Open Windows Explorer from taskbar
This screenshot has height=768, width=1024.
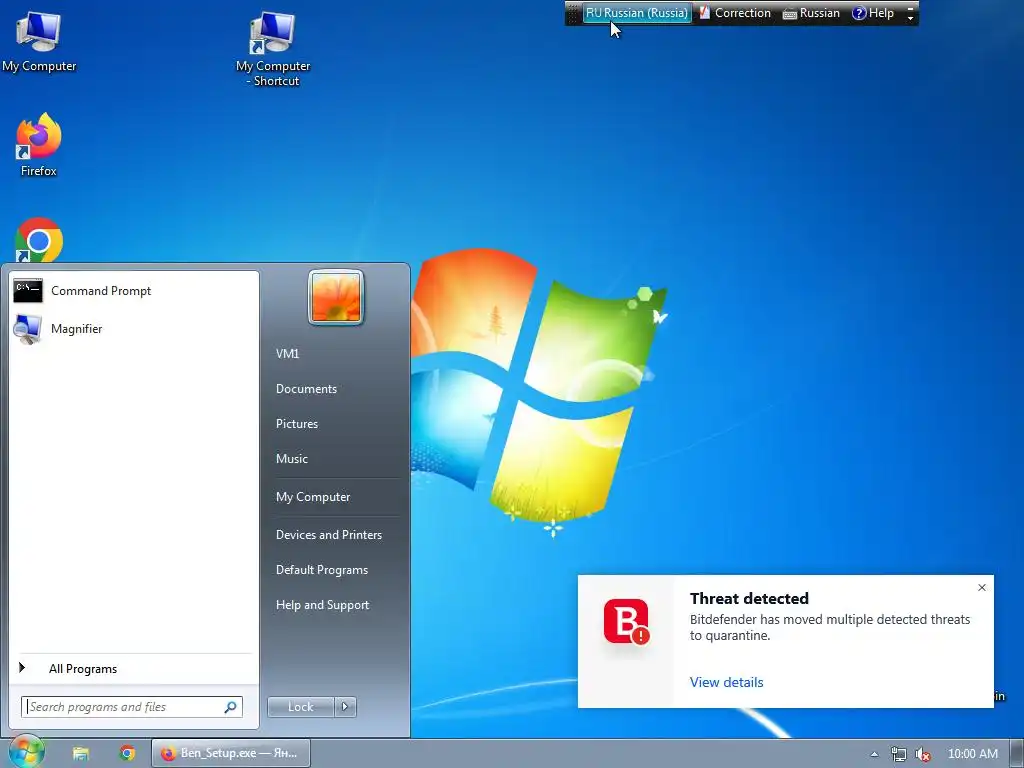point(81,754)
